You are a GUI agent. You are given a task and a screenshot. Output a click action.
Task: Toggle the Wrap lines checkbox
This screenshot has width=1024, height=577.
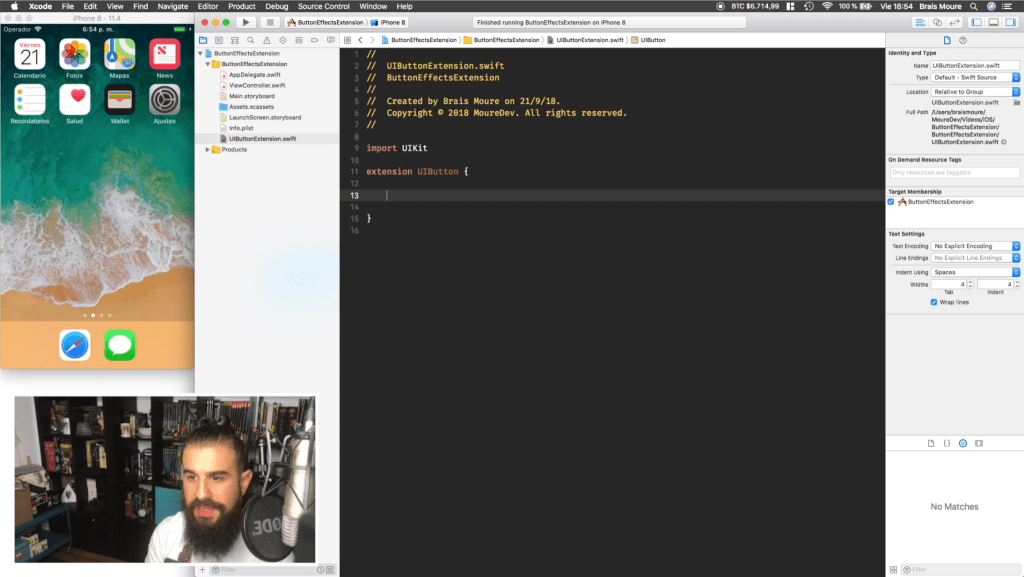click(934, 302)
